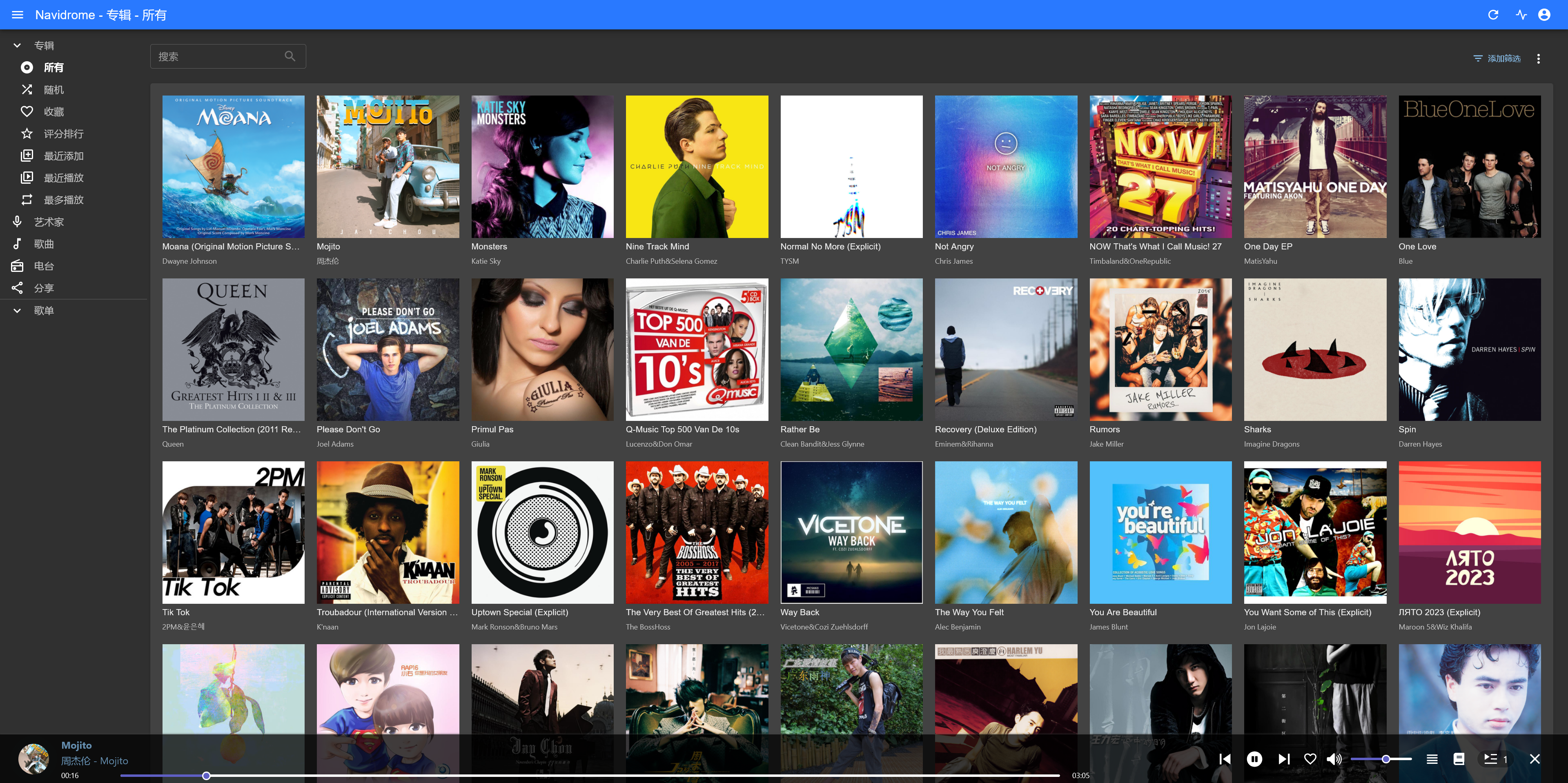Open the three-dot more options menu

click(x=1538, y=58)
